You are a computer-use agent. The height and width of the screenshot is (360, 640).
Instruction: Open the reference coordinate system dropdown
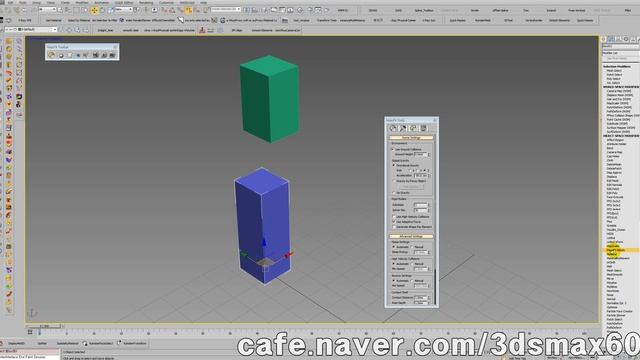coord(124,10)
